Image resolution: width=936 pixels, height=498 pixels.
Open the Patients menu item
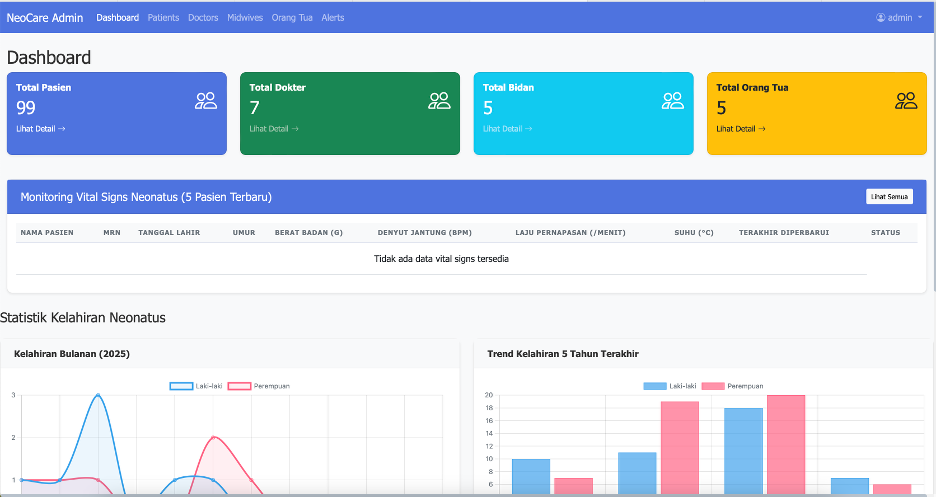pyautogui.click(x=164, y=18)
